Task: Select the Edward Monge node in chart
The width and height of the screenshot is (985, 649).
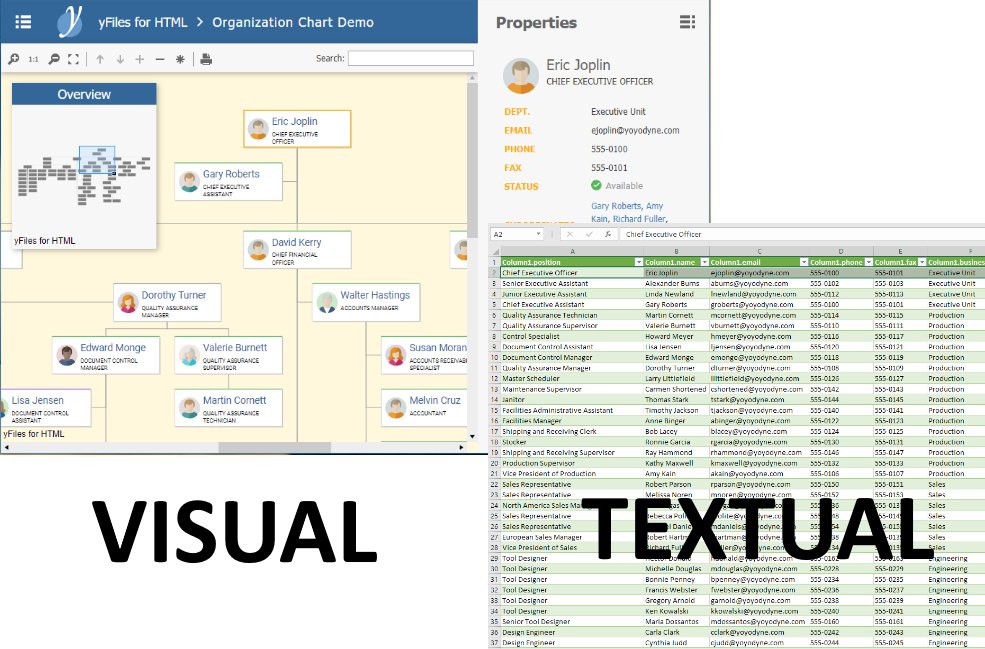Action: click(106, 355)
